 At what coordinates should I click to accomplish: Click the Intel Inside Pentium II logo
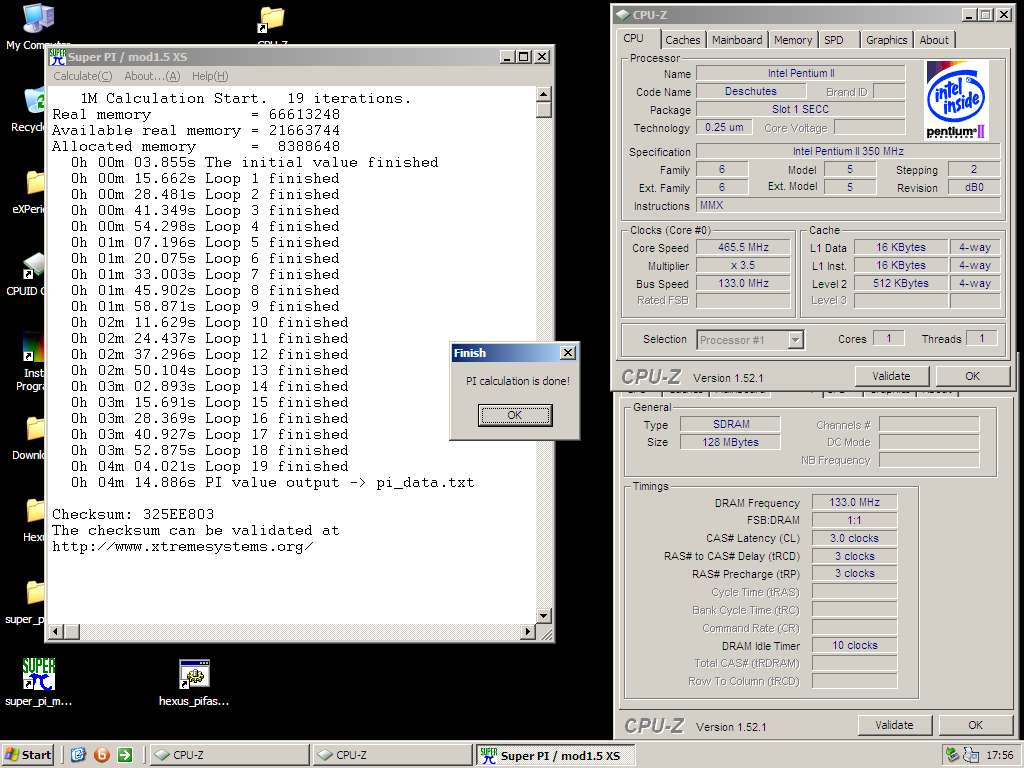coord(957,99)
